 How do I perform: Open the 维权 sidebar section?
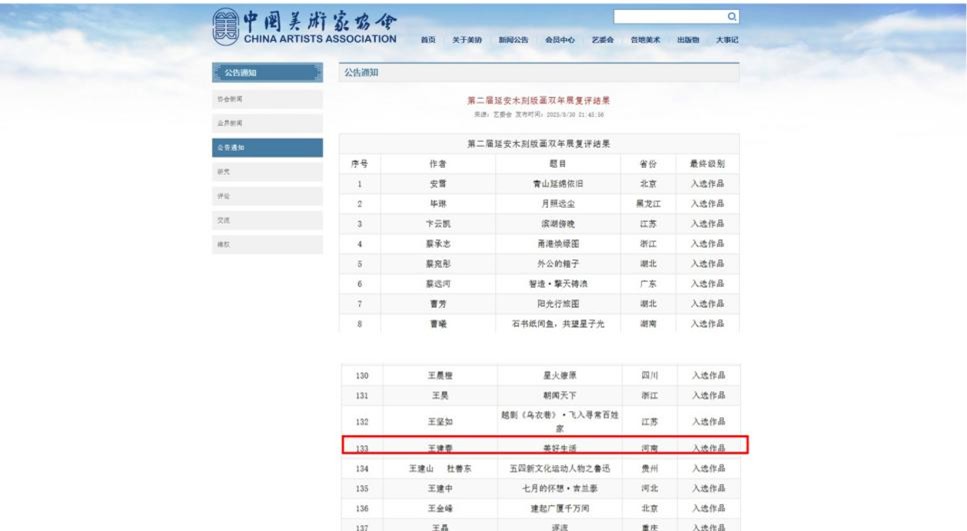click(267, 244)
